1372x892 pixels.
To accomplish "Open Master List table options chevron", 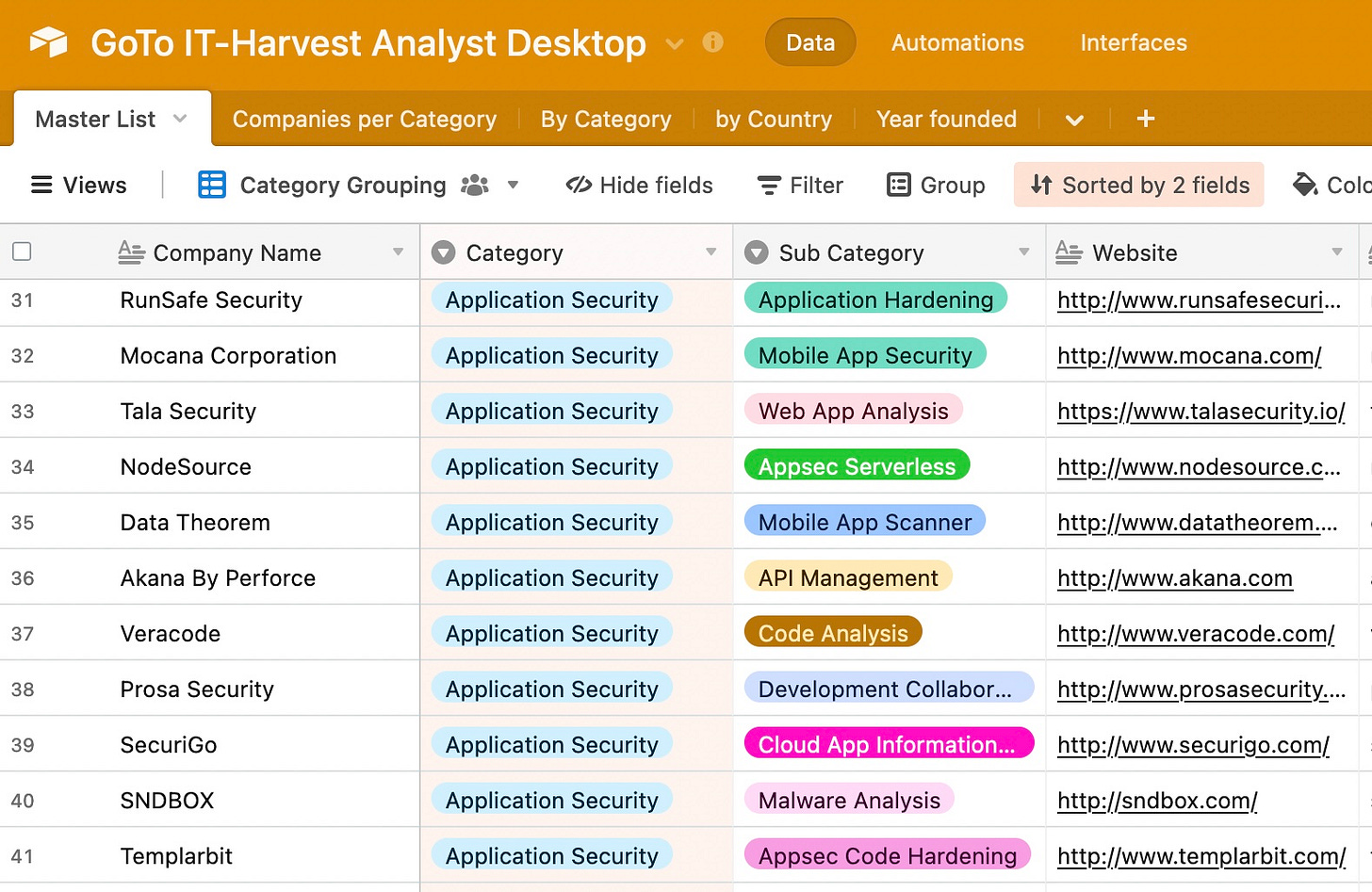I will click(x=180, y=119).
